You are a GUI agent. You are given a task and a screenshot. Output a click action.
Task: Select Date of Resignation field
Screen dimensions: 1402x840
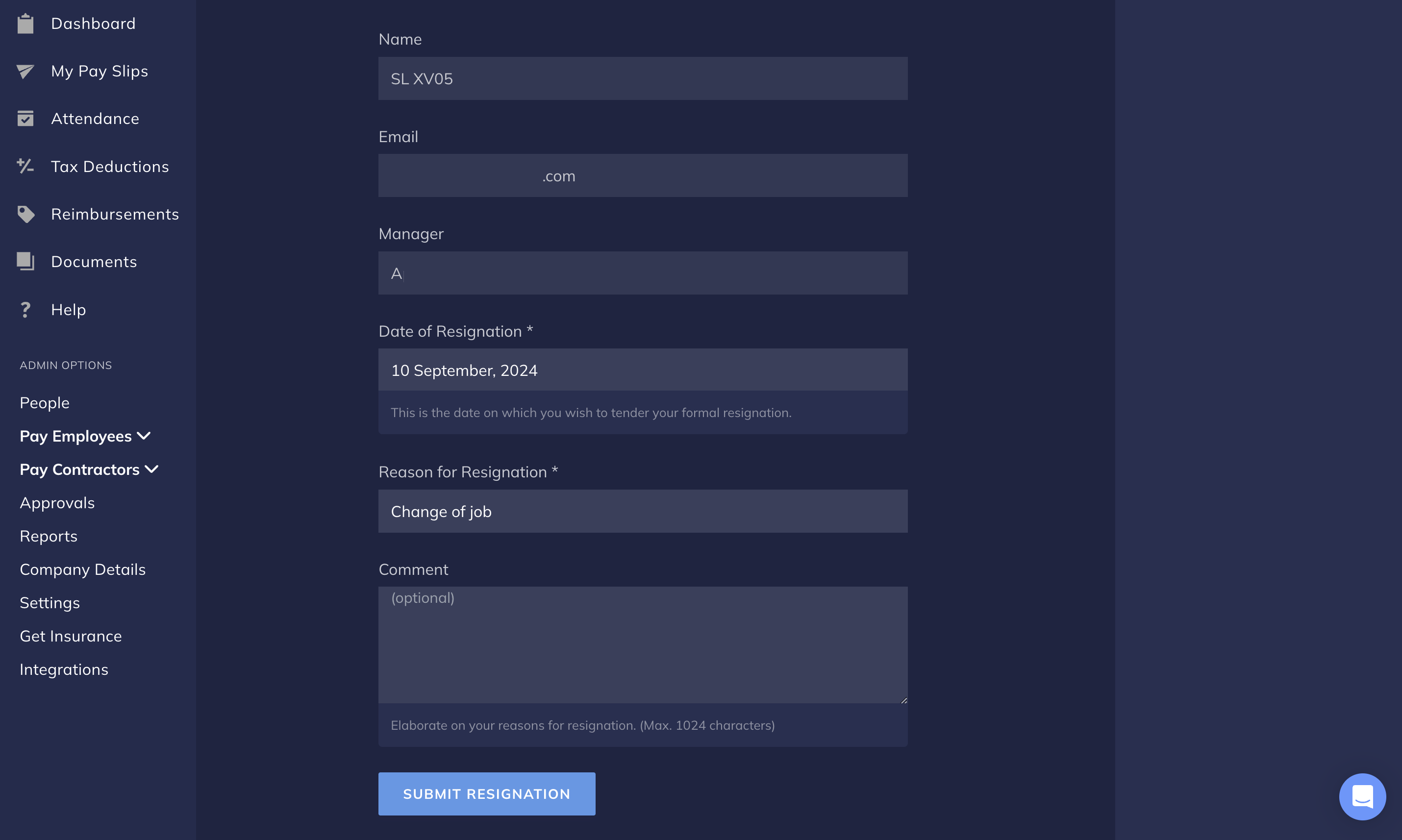643,370
